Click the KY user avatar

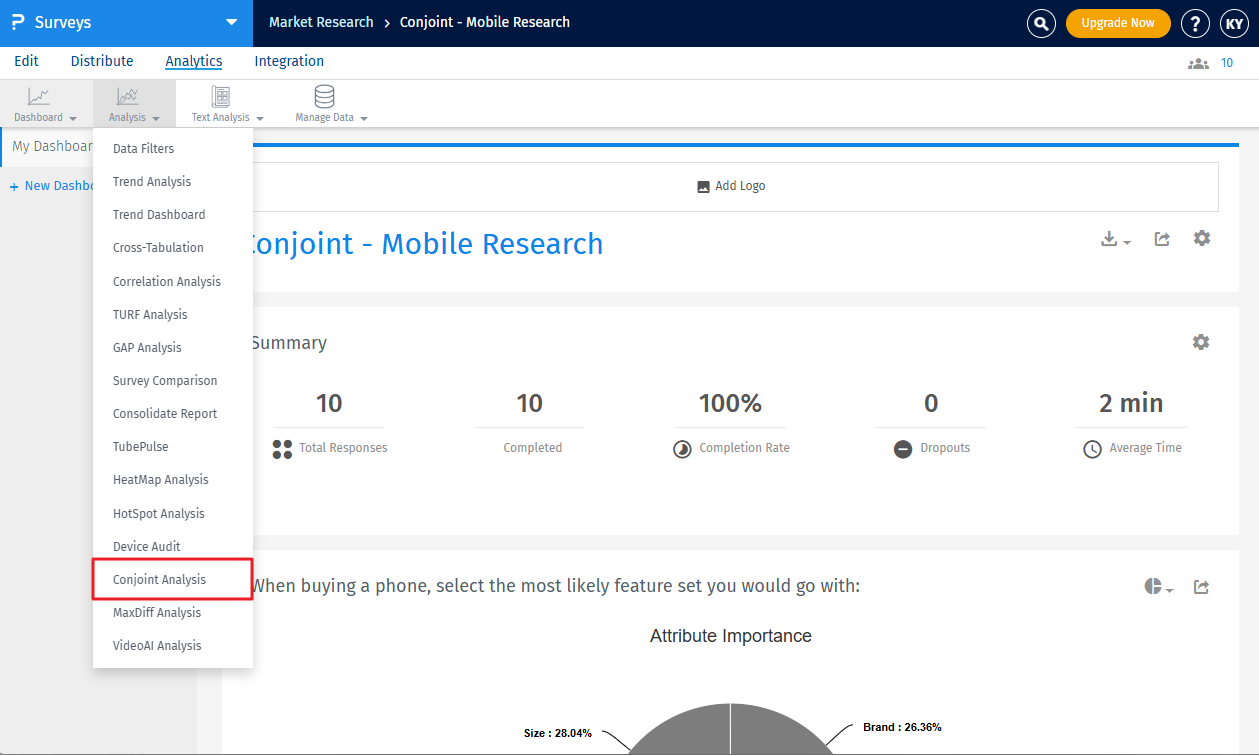click(x=1235, y=23)
